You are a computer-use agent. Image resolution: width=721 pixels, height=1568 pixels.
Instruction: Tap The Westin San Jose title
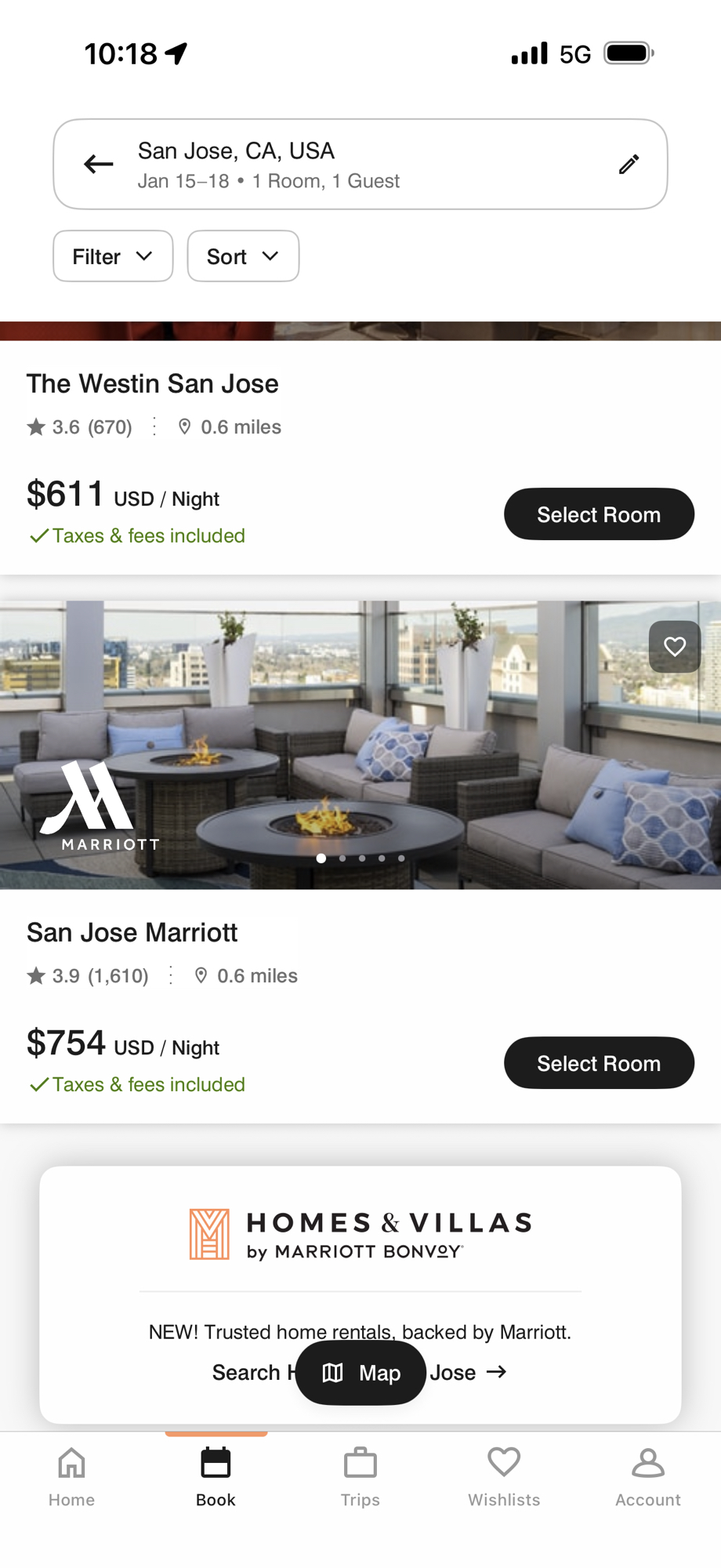[152, 383]
